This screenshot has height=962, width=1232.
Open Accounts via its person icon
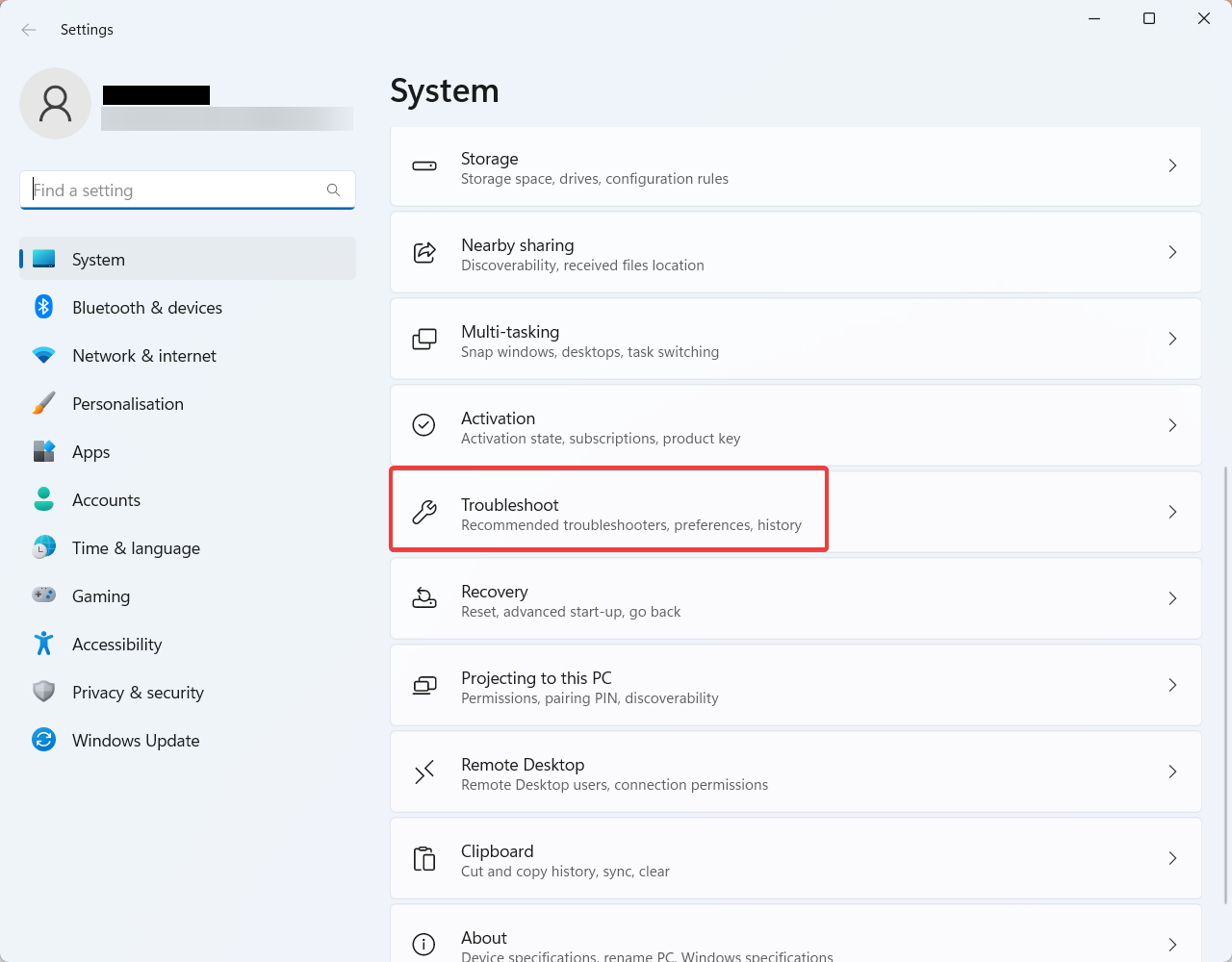pos(43,499)
